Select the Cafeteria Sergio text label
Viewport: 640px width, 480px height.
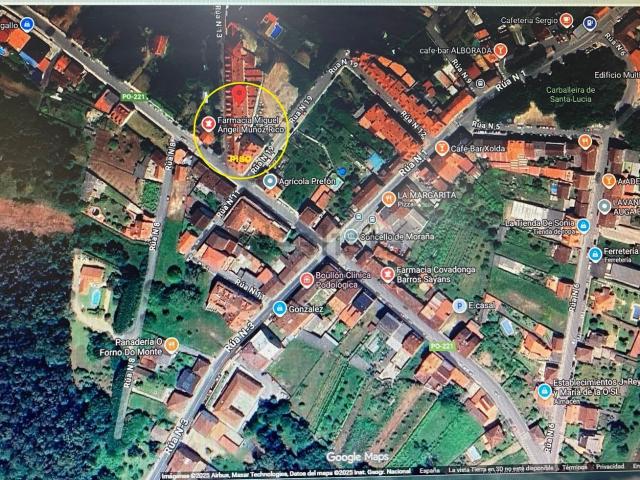coord(529,20)
